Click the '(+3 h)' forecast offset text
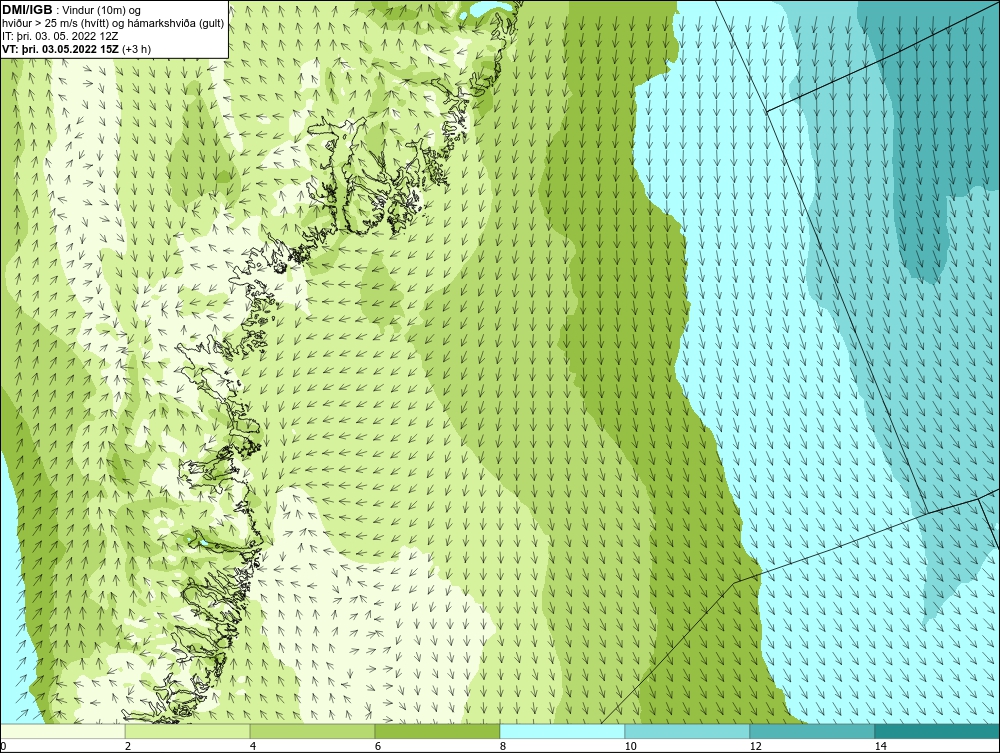1000x753 pixels. (136, 49)
